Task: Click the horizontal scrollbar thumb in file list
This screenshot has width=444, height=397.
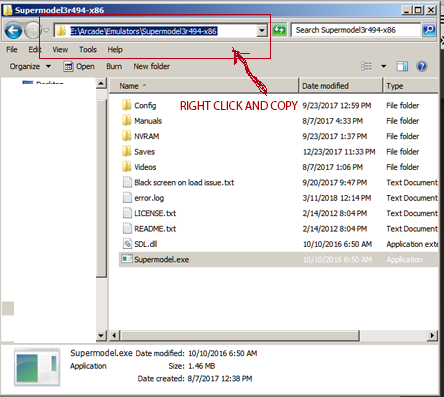Action: coord(239,335)
